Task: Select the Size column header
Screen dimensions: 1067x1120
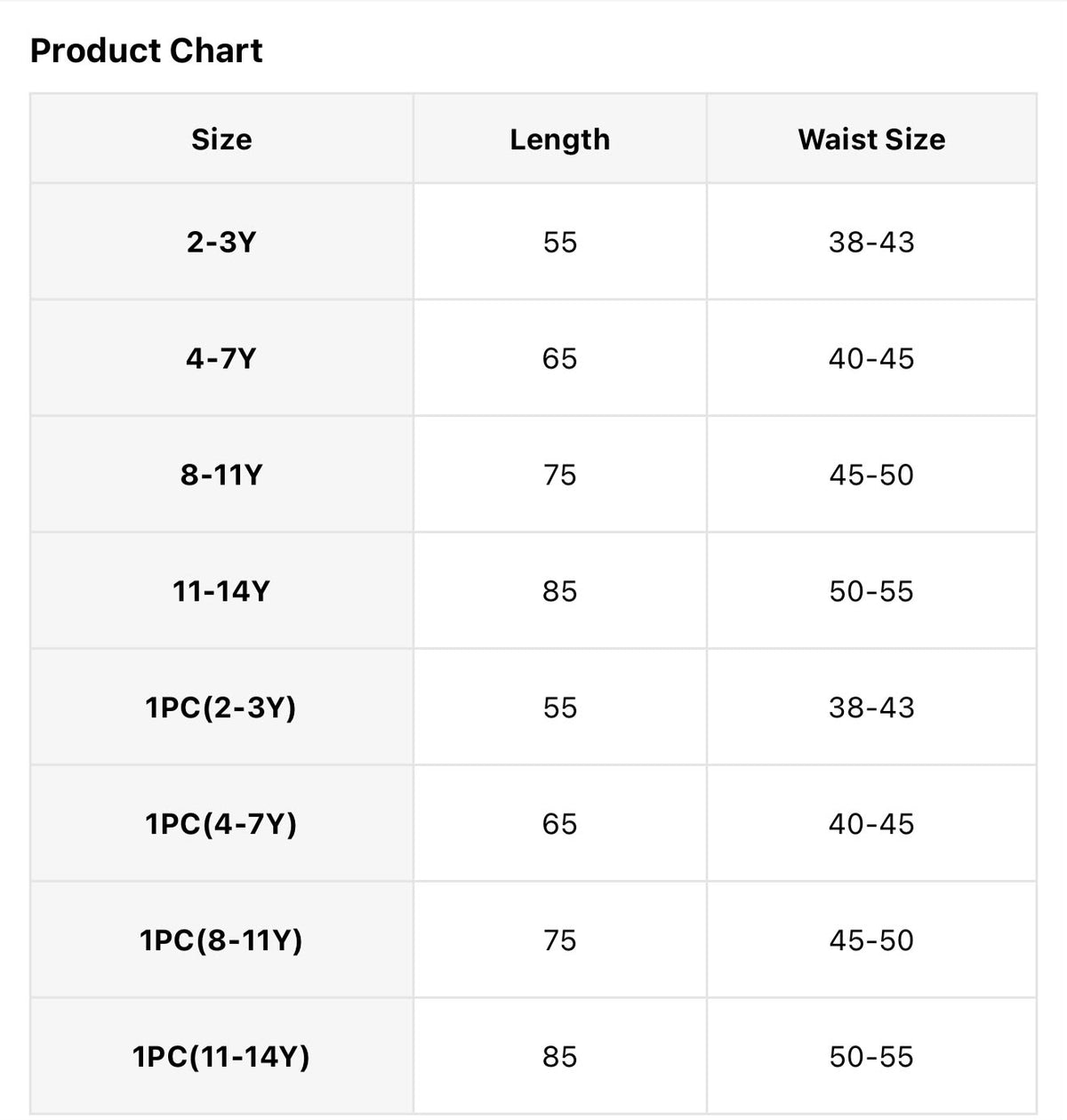Action: pos(221,140)
